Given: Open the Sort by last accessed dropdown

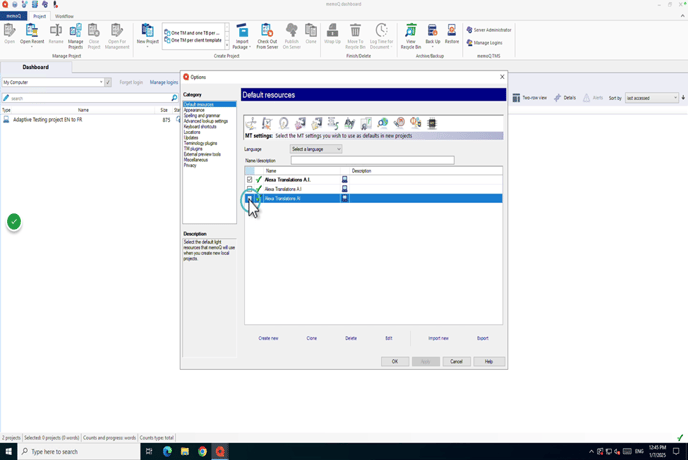Looking at the screenshot, I should 652,98.
